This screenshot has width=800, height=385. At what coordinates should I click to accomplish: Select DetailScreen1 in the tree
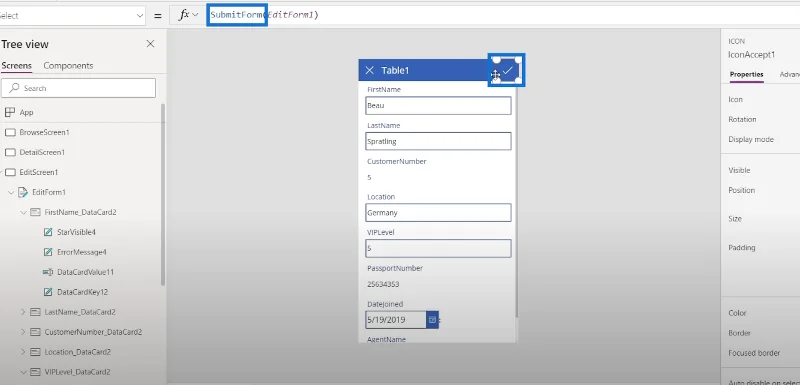[42, 152]
